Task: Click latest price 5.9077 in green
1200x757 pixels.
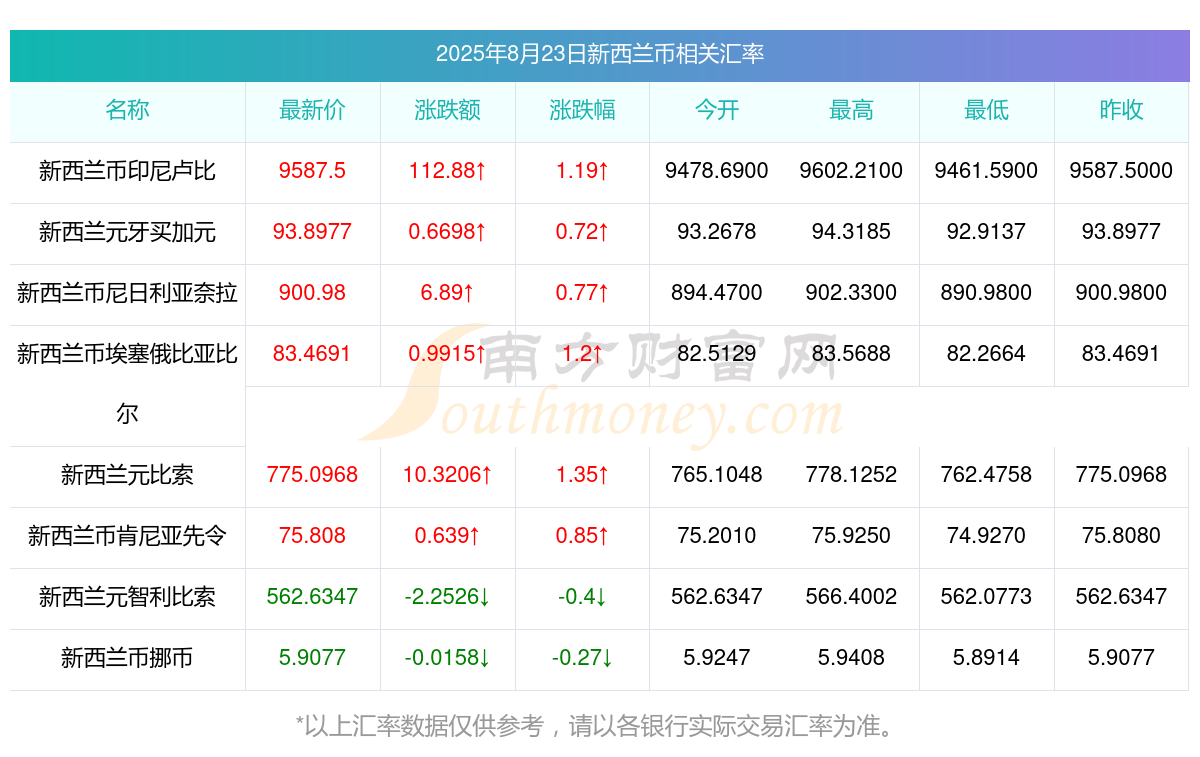Action: (x=313, y=658)
